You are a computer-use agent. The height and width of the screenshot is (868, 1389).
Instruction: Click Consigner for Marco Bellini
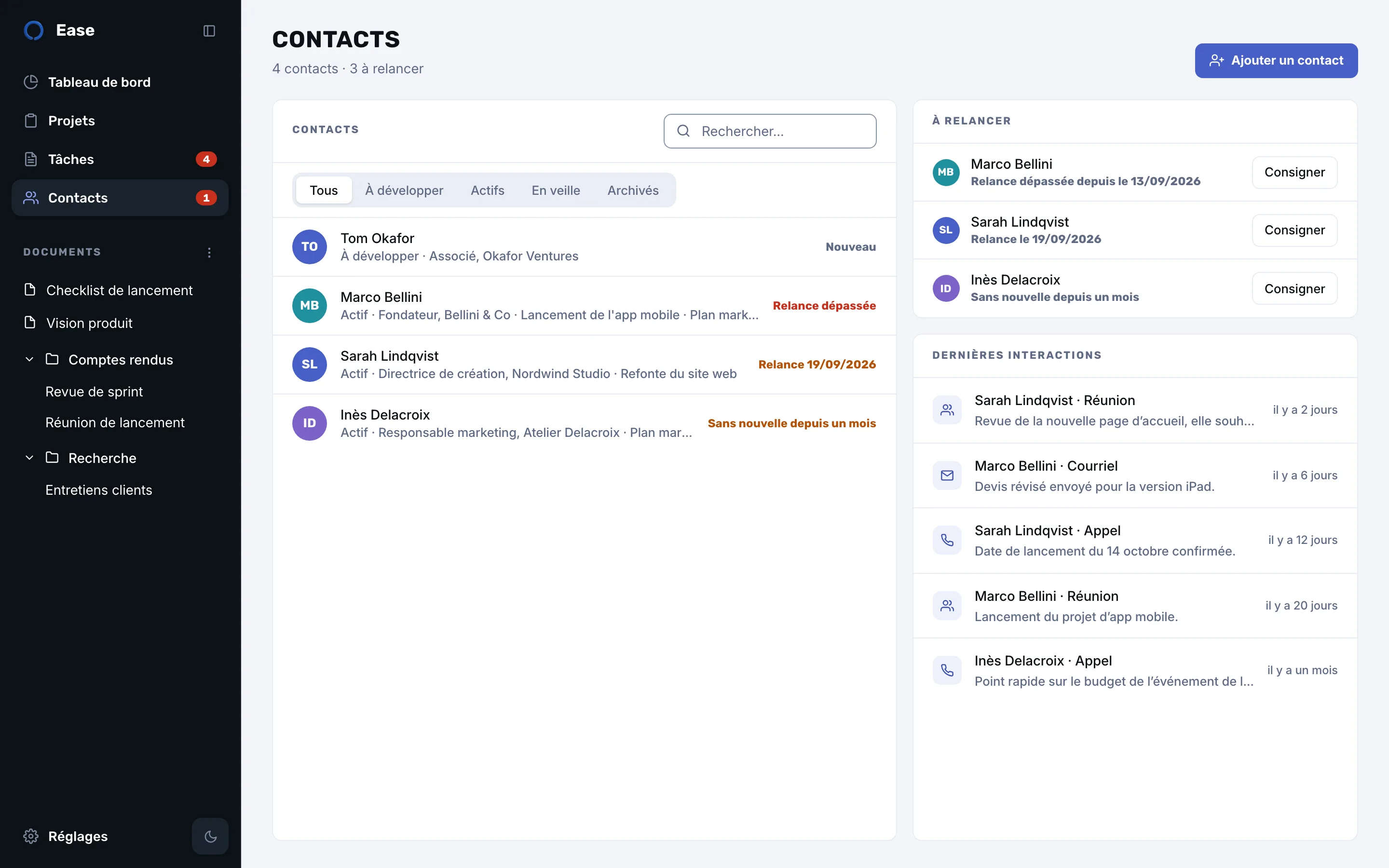click(x=1294, y=172)
